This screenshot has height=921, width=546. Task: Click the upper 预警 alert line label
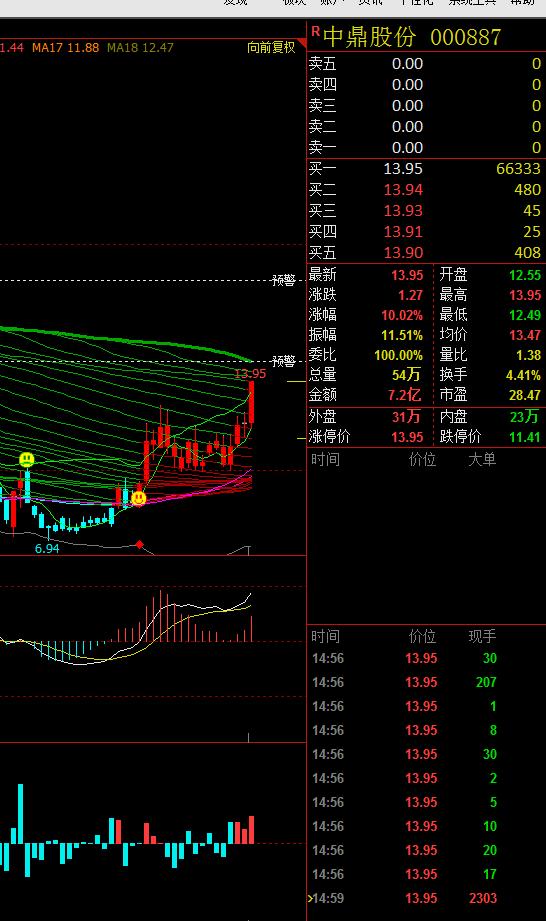pos(284,280)
